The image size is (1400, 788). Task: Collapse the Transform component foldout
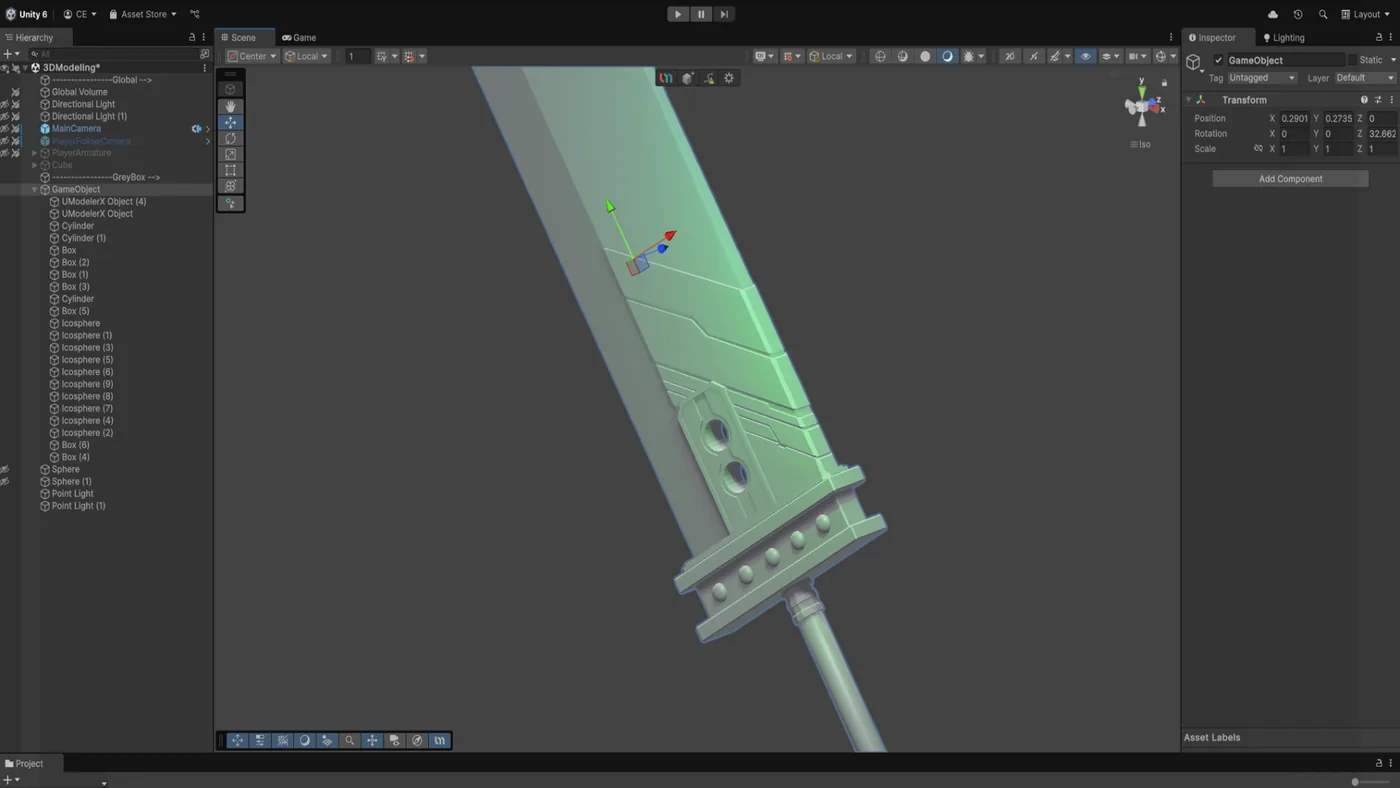pyautogui.click(x=1188, y=100)
